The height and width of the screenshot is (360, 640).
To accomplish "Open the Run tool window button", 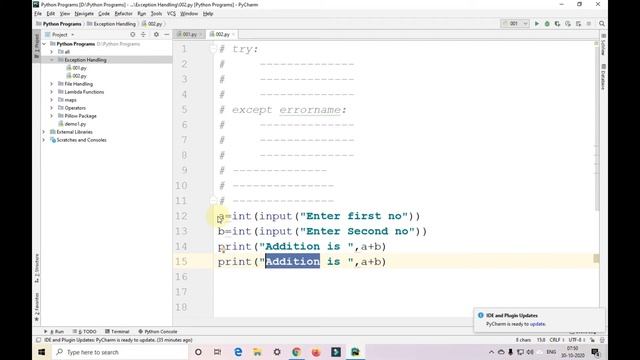I will pos(54,331).
